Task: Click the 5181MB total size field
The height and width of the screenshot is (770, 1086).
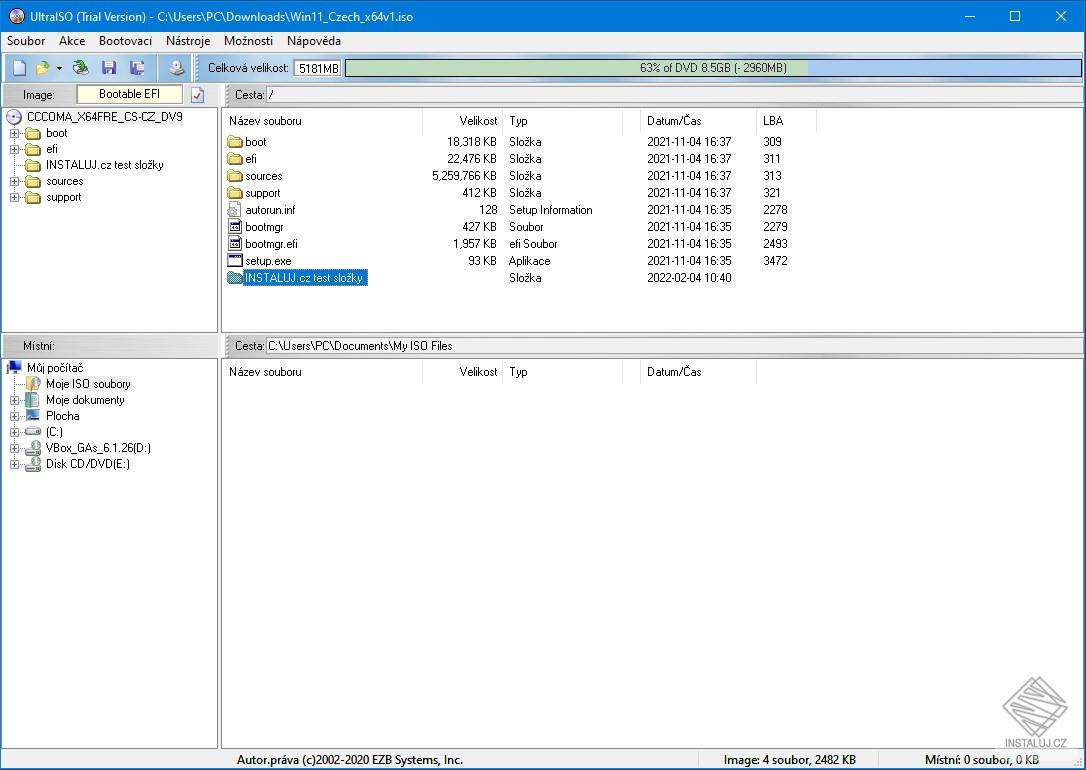Action: click(318, 69)
